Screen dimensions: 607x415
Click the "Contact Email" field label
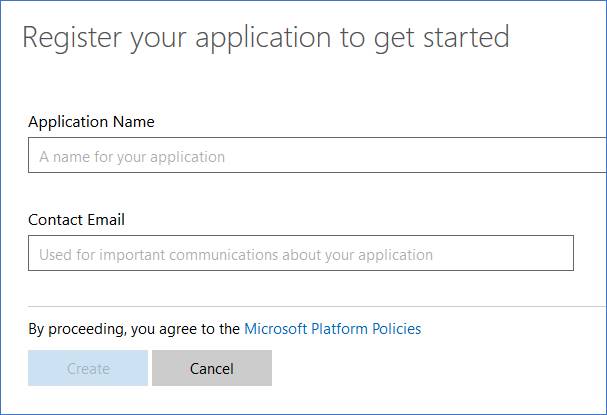[76, 219]
